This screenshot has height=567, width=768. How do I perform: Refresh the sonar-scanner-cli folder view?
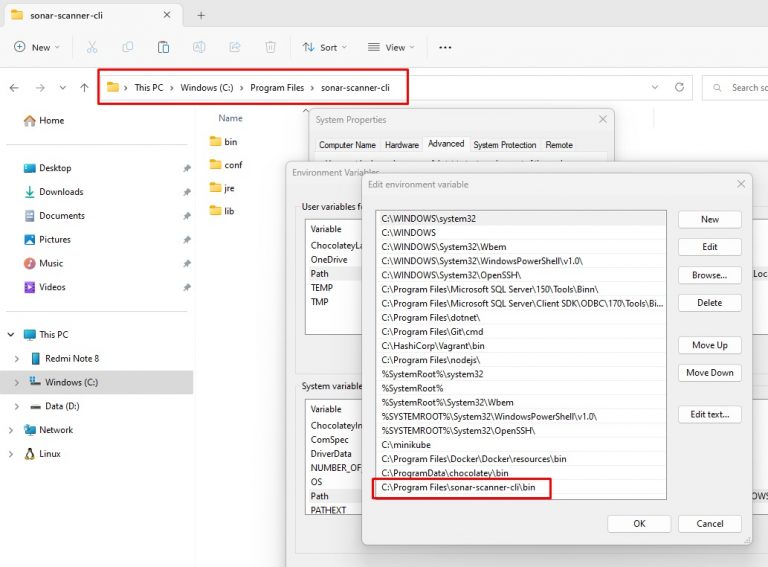coord(679,87)
